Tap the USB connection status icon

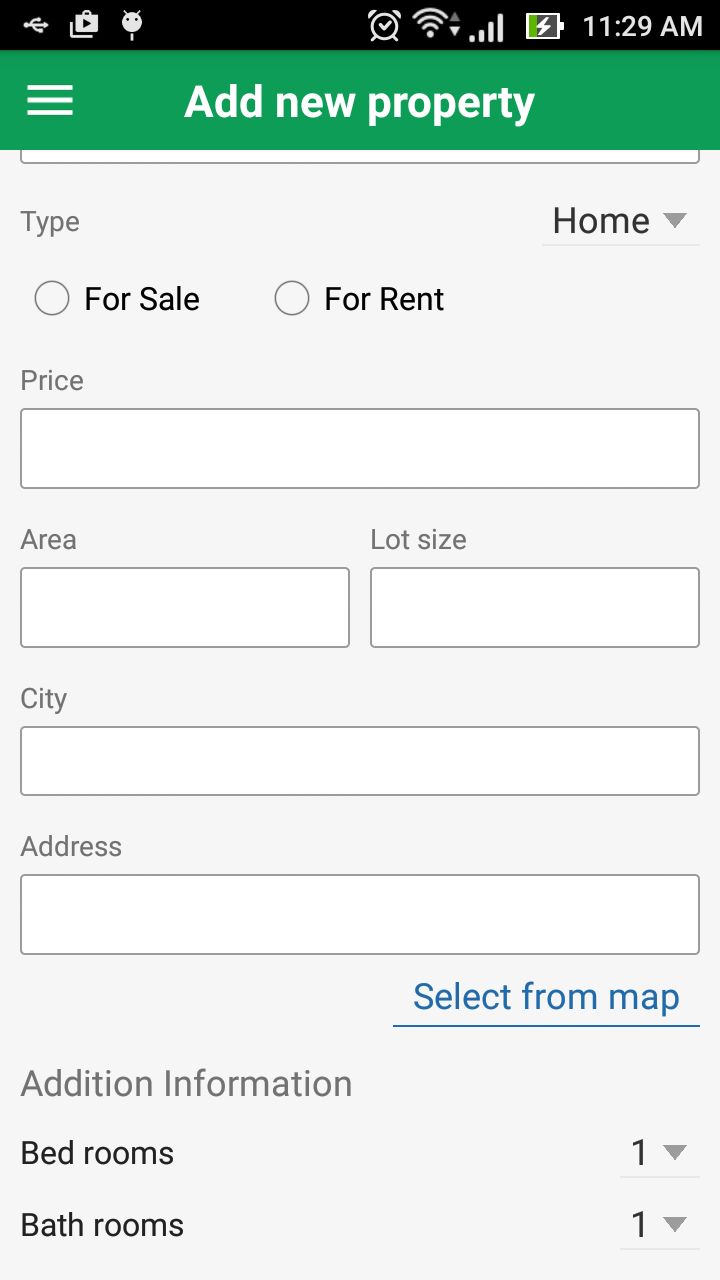35,24
